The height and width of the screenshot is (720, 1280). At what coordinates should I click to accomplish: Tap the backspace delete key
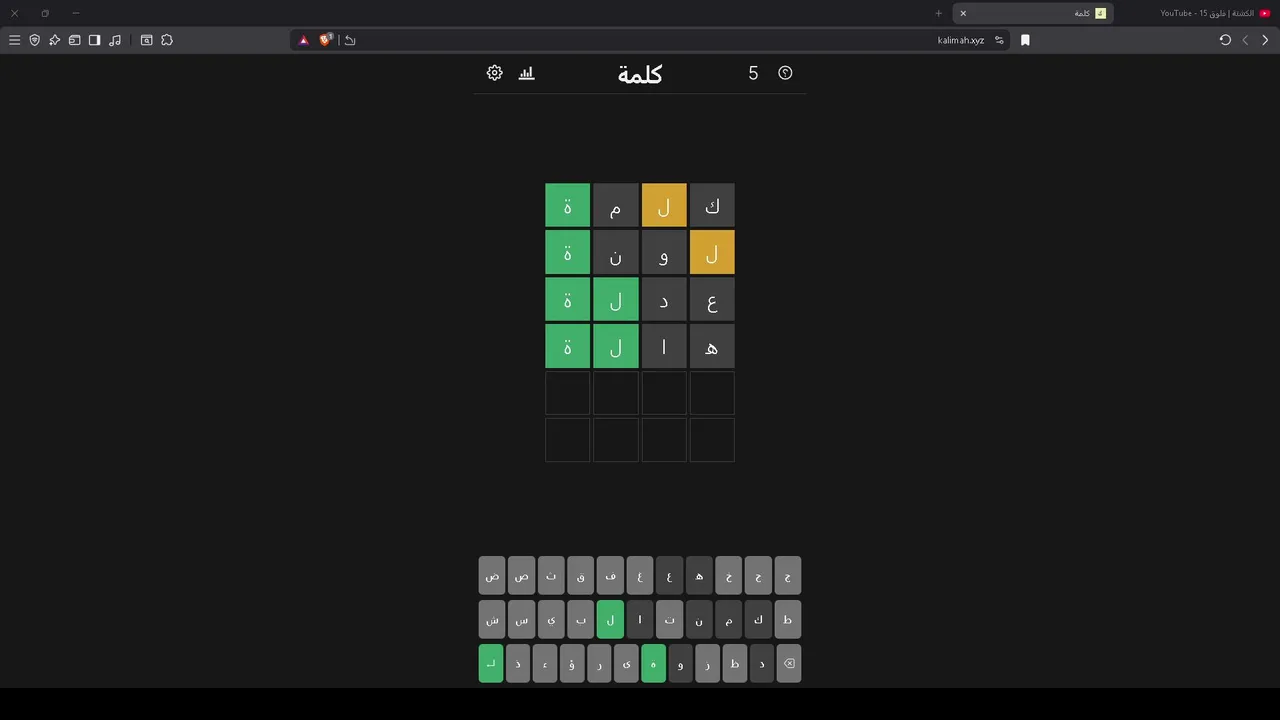click(x=789, y=663)
